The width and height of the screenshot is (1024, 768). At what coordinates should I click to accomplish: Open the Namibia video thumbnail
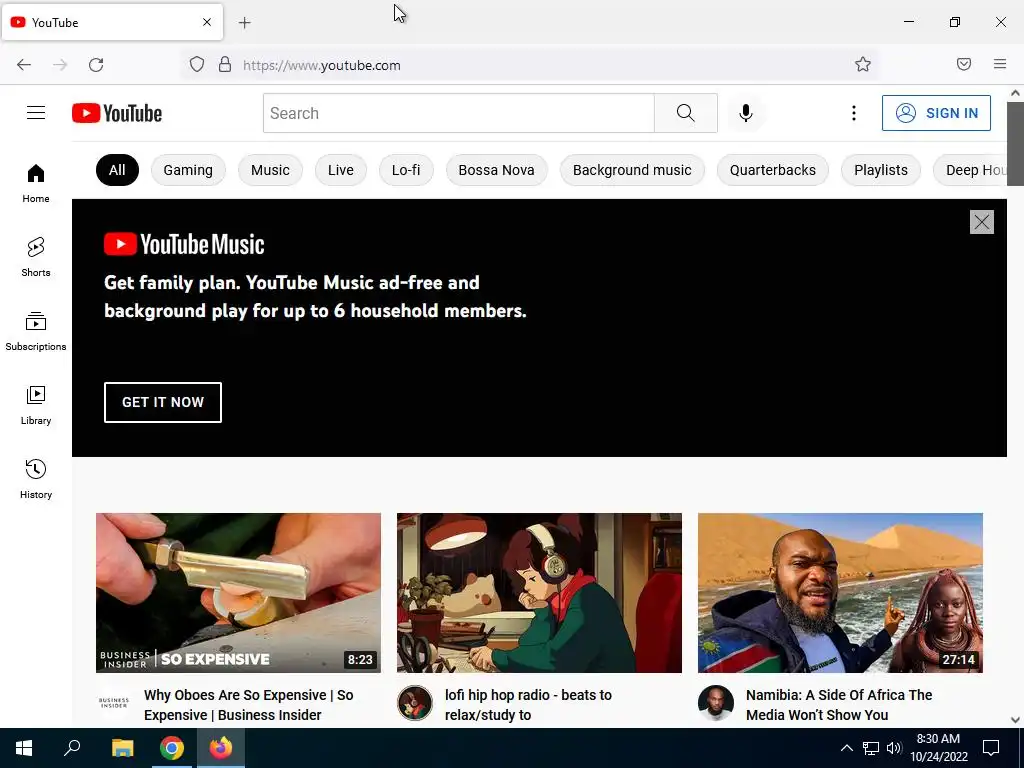click(840, 593)
